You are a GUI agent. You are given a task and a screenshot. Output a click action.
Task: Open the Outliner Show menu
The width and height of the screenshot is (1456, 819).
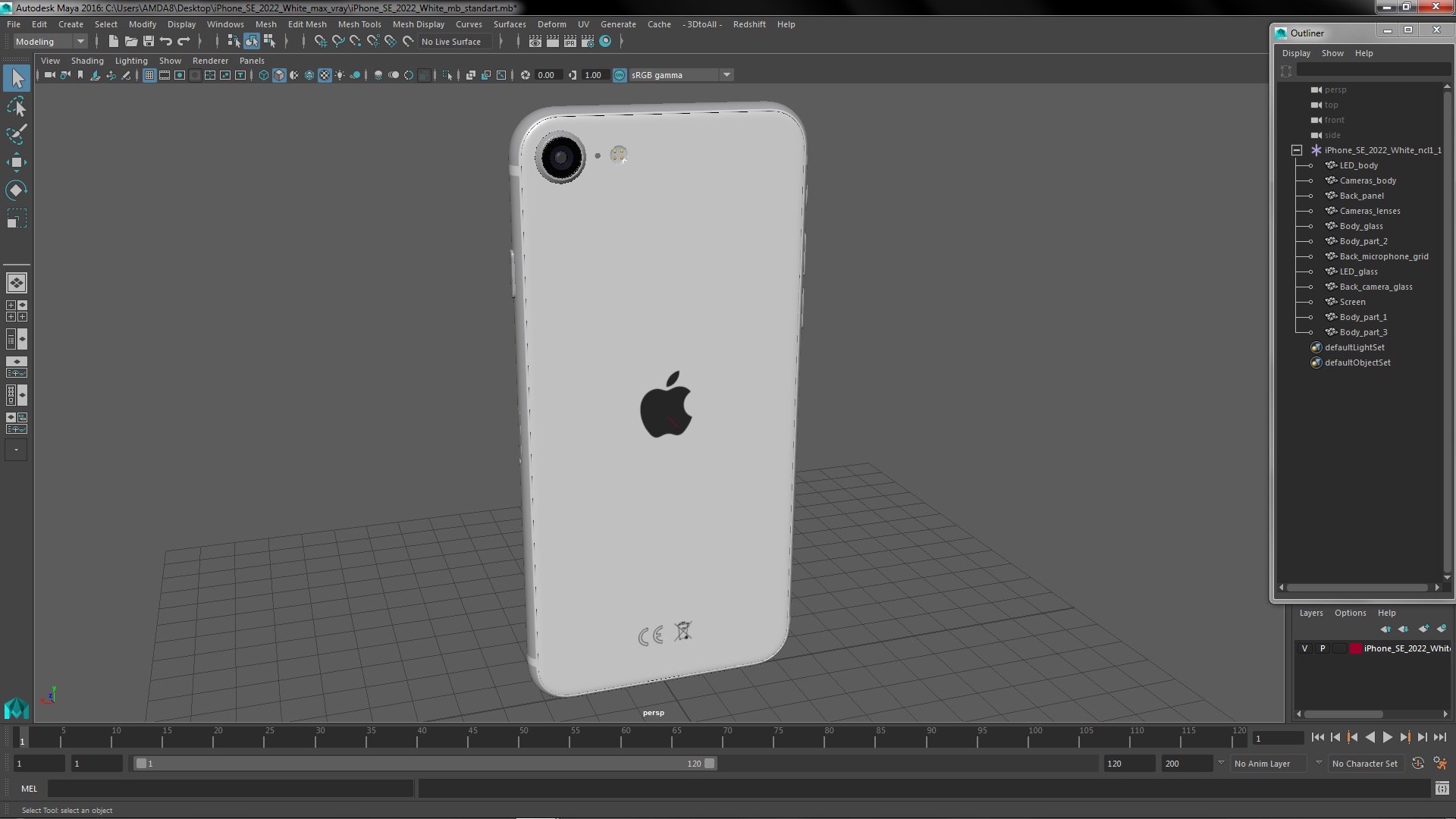coord(1332,53)
